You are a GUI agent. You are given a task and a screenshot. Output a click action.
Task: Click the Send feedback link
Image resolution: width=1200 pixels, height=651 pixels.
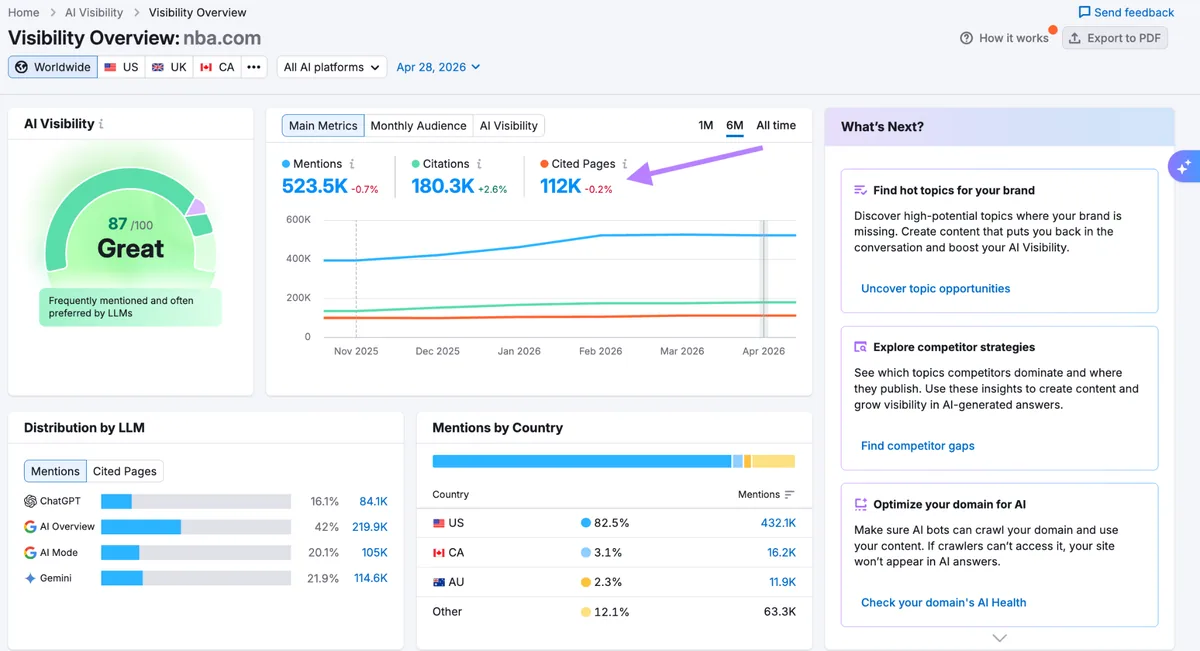click(x=1126, y=12)
